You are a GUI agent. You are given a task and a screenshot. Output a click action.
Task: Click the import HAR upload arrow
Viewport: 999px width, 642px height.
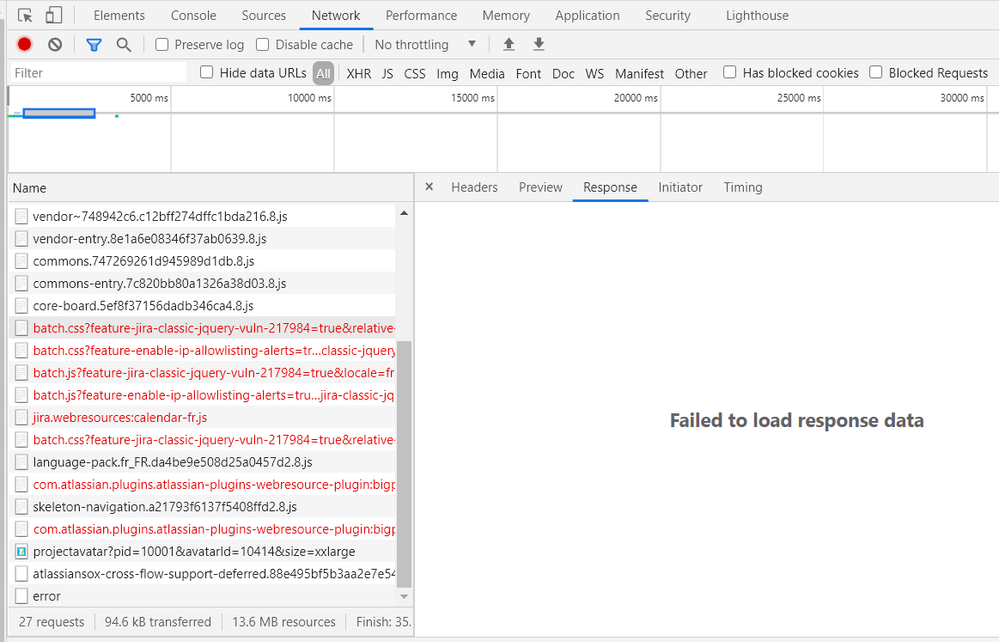pyautogui.click(x=509, y=45)
